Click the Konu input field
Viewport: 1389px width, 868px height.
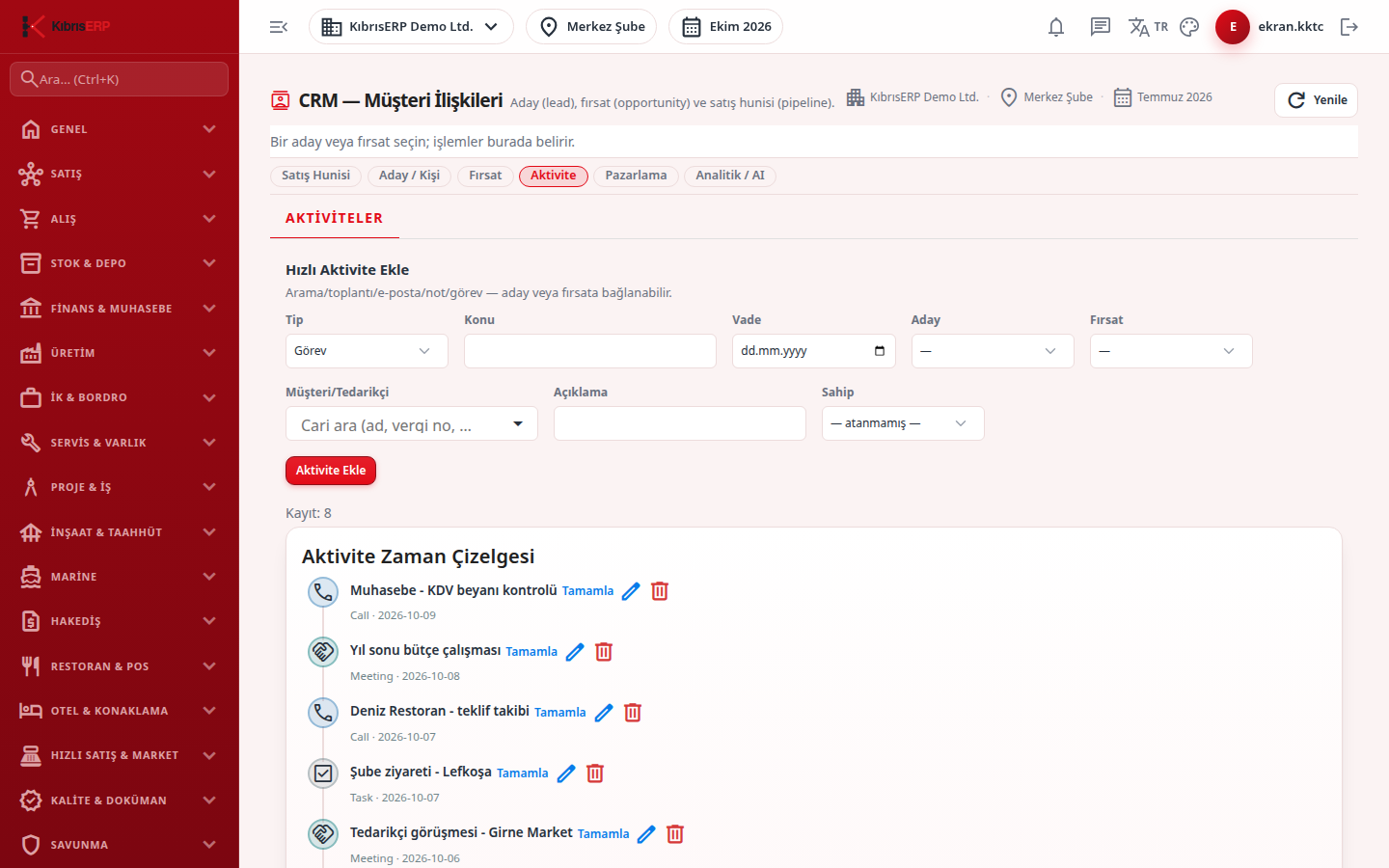590,351
